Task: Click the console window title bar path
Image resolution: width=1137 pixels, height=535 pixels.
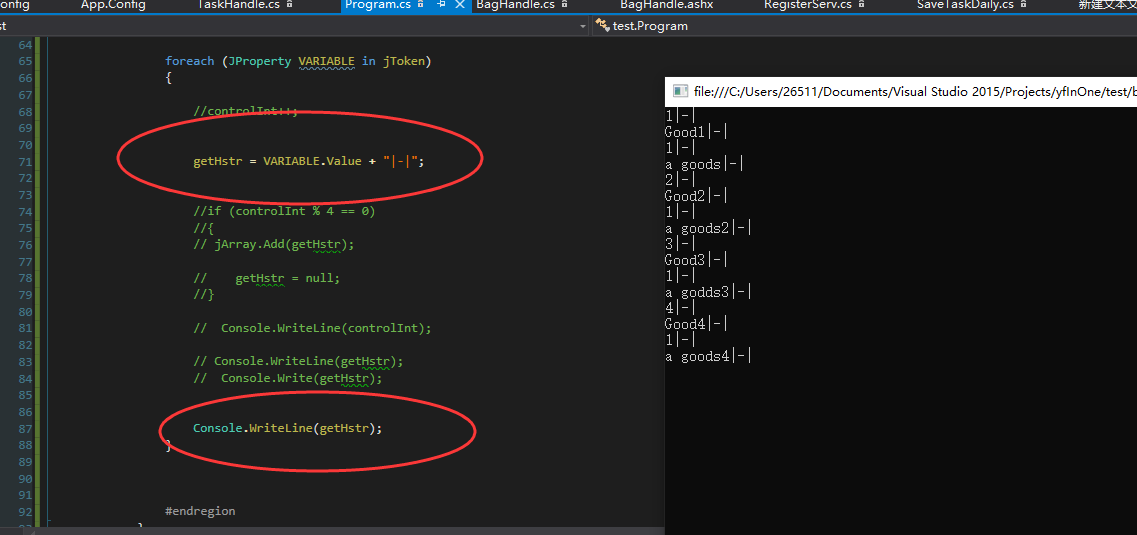Action: 915,91
